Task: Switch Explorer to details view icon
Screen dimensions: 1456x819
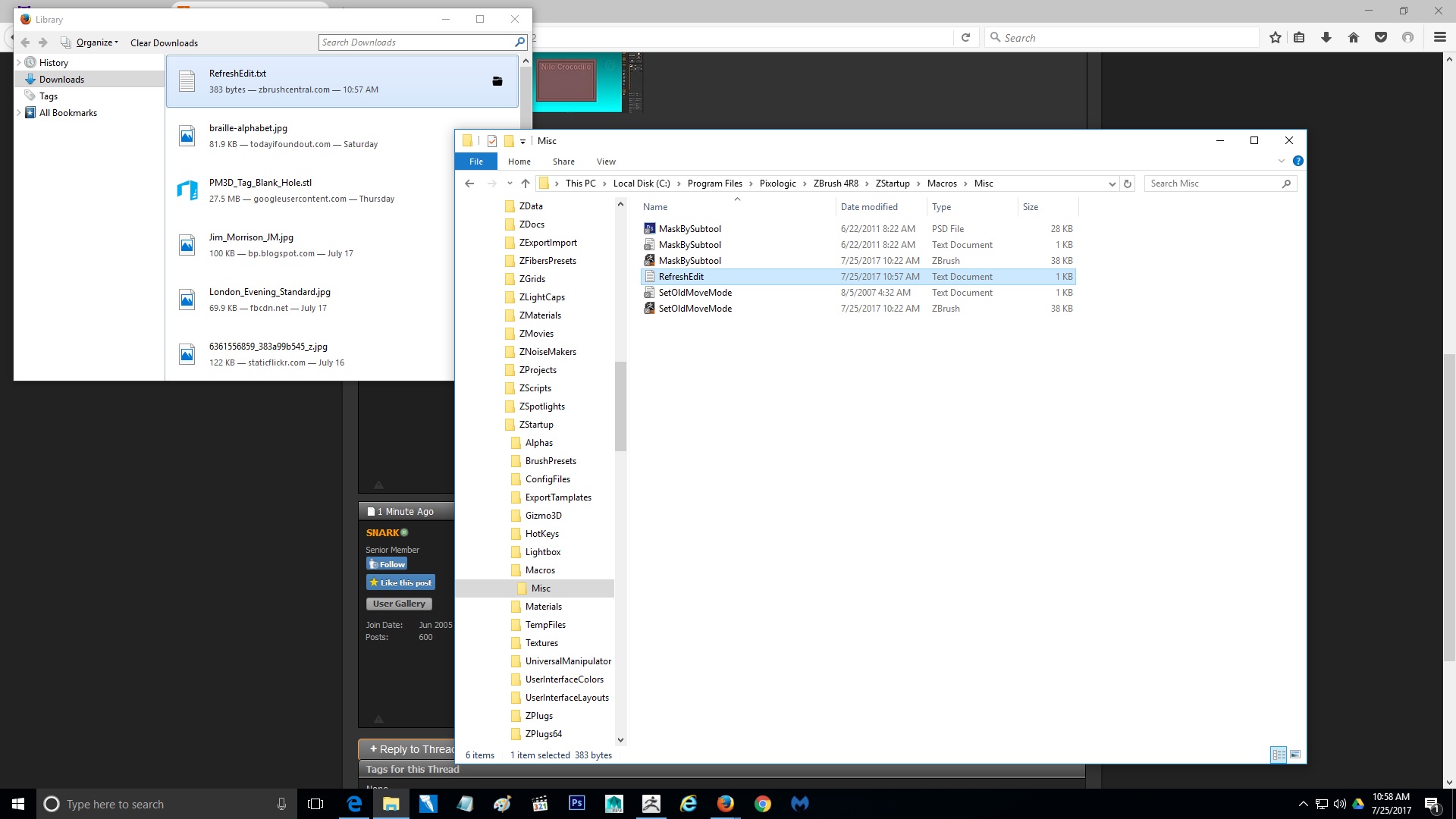Action: 1279,755
